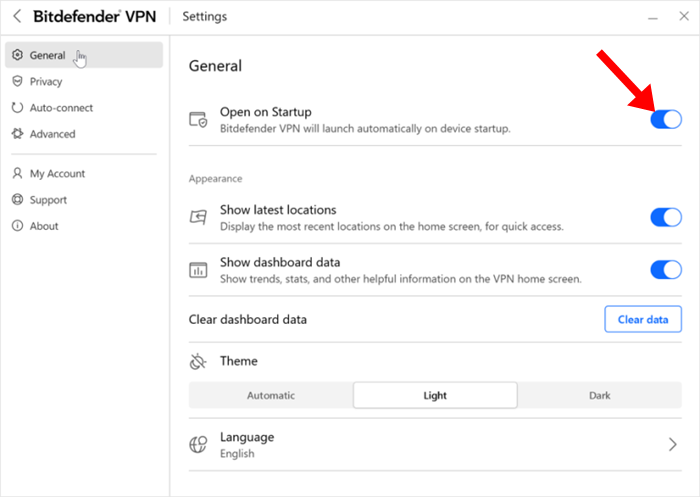Screen dimensions: 700x497
Task: Switch to the Dark theme option
Action: (x=600, y=395)
